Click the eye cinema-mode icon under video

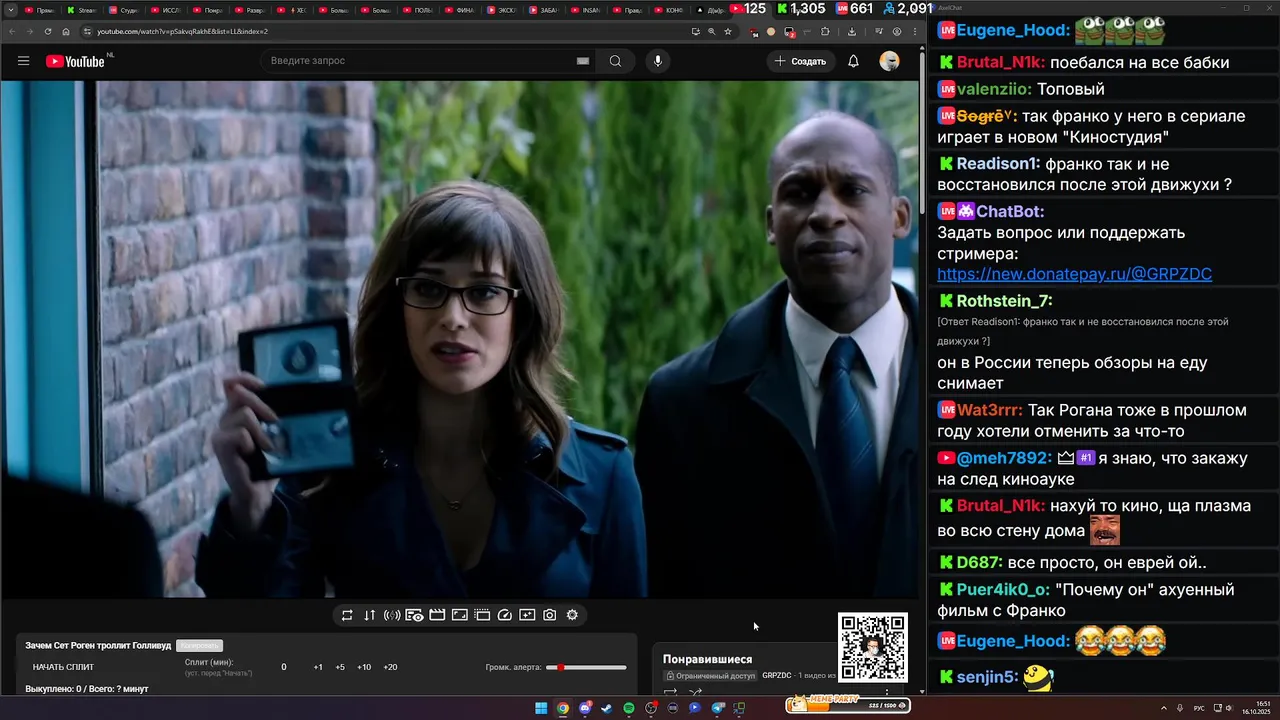coord(414,615)
